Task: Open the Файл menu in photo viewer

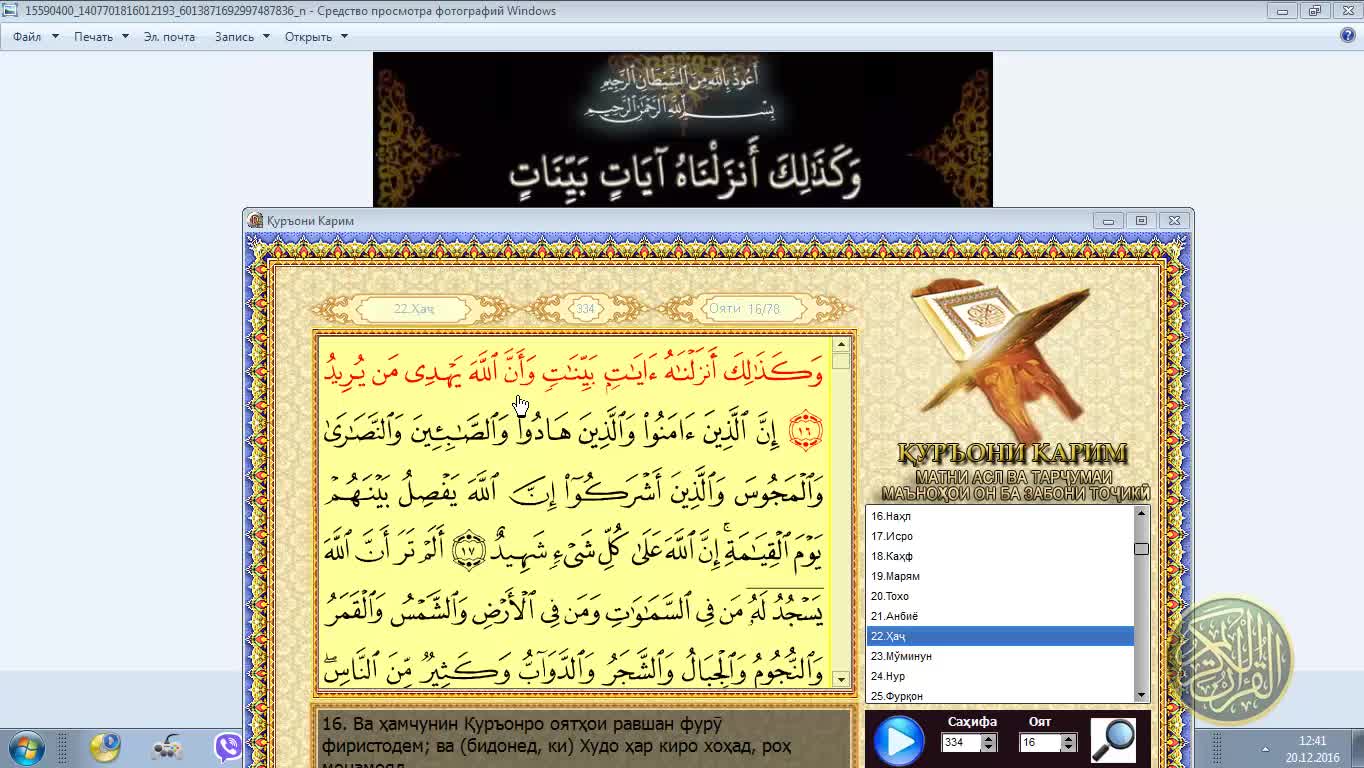Action: [36, 36]
